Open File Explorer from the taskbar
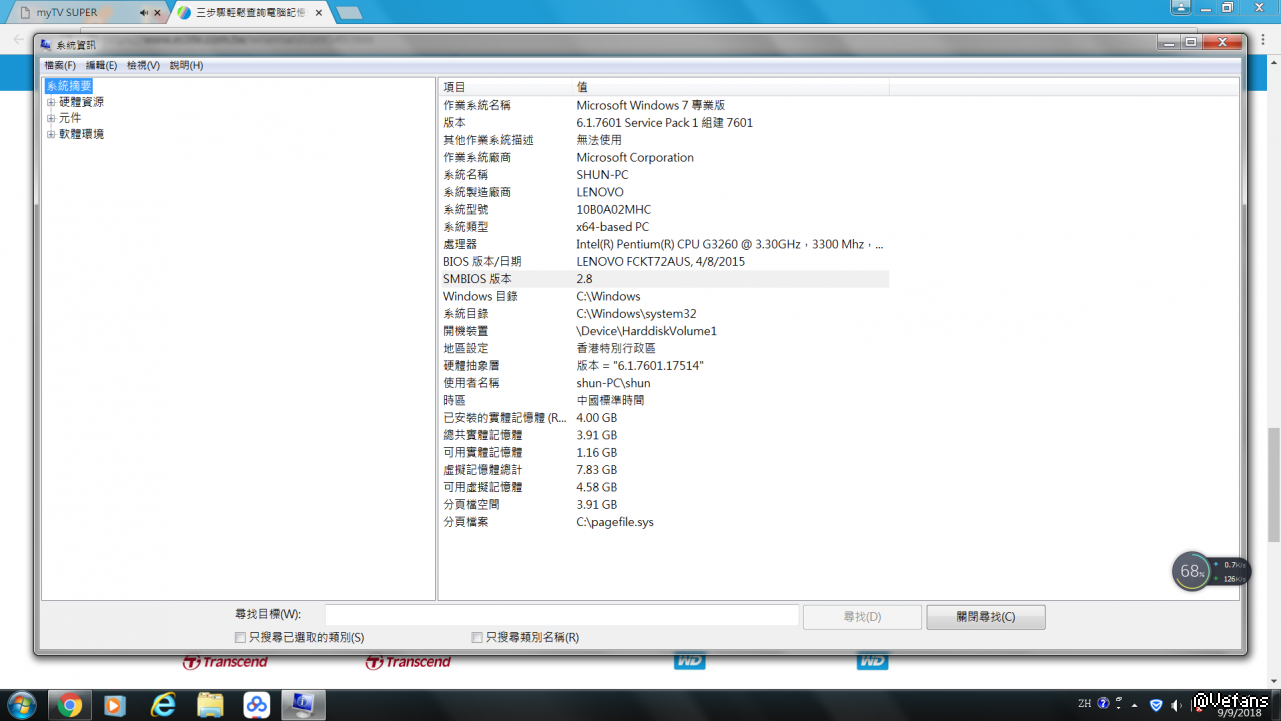1281x721 pixels. [210, 705]
